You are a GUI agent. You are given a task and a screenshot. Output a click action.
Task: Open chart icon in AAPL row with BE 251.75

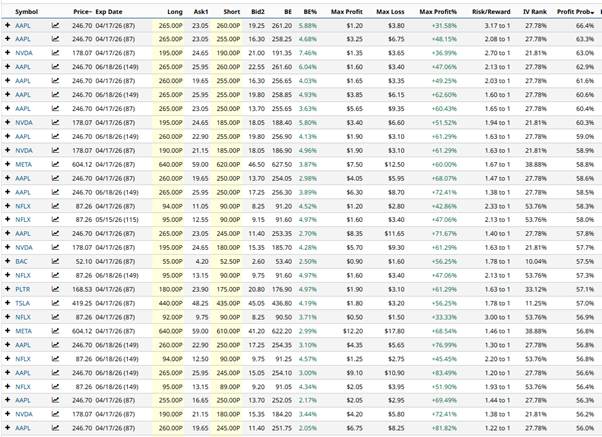(55, 428)
